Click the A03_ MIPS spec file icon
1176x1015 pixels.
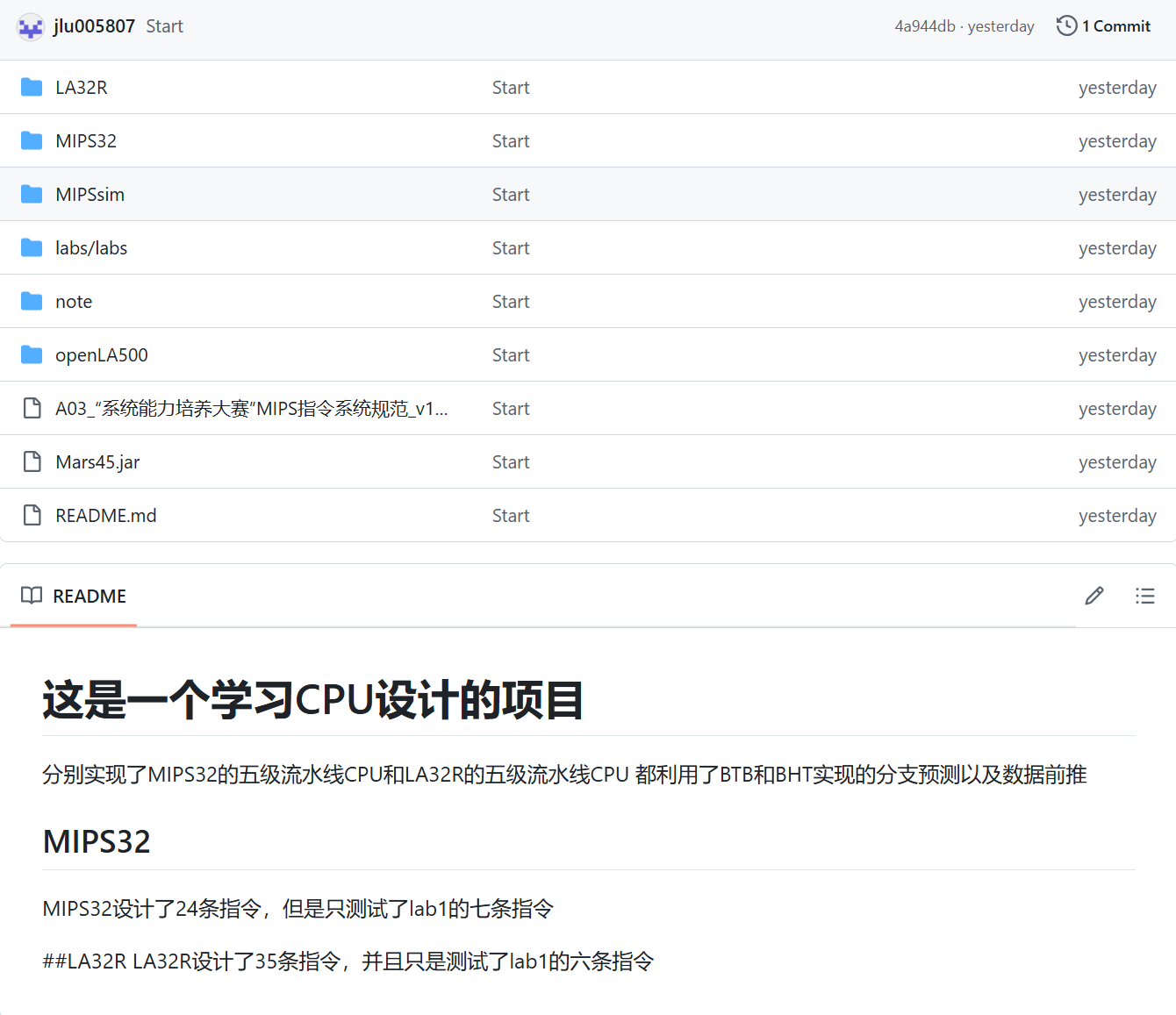[32, 408]
